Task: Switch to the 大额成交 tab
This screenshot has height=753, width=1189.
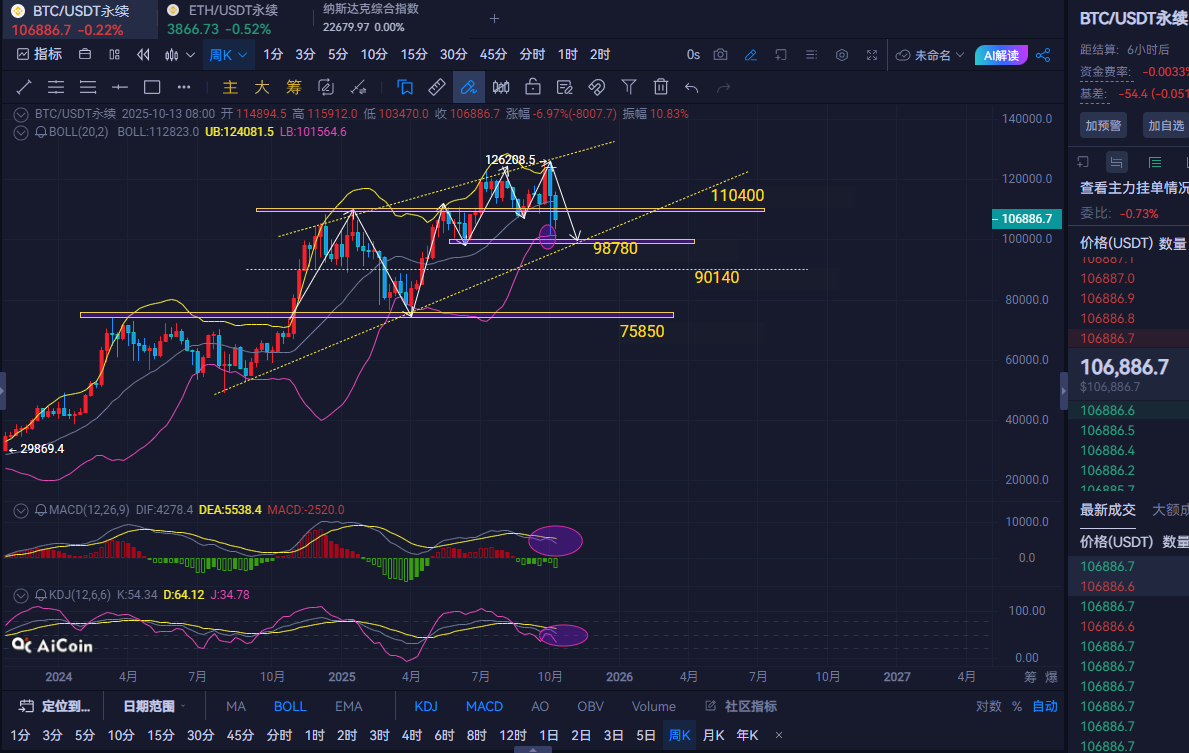Action: (1170, 510)
